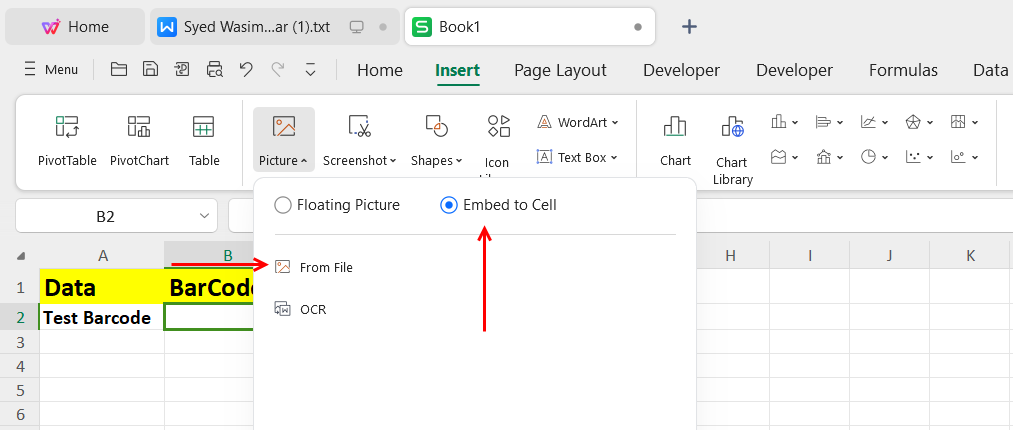Image resolution: width=1013 pixels, height=430 pixels.
Task: Insert a Table from the ribbon
Action: point(204,128)
